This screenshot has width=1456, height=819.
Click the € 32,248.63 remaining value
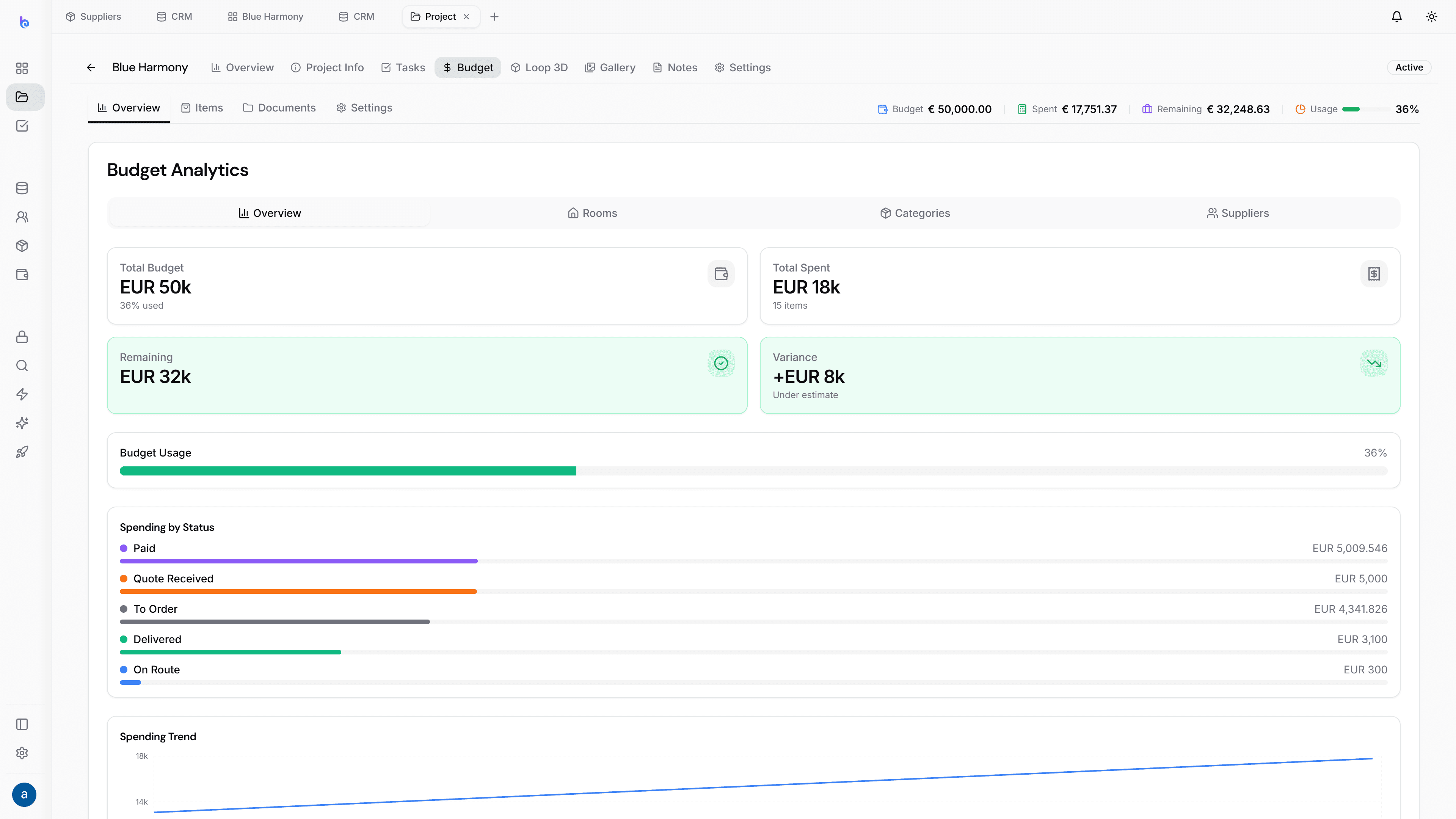point(1238,110)
